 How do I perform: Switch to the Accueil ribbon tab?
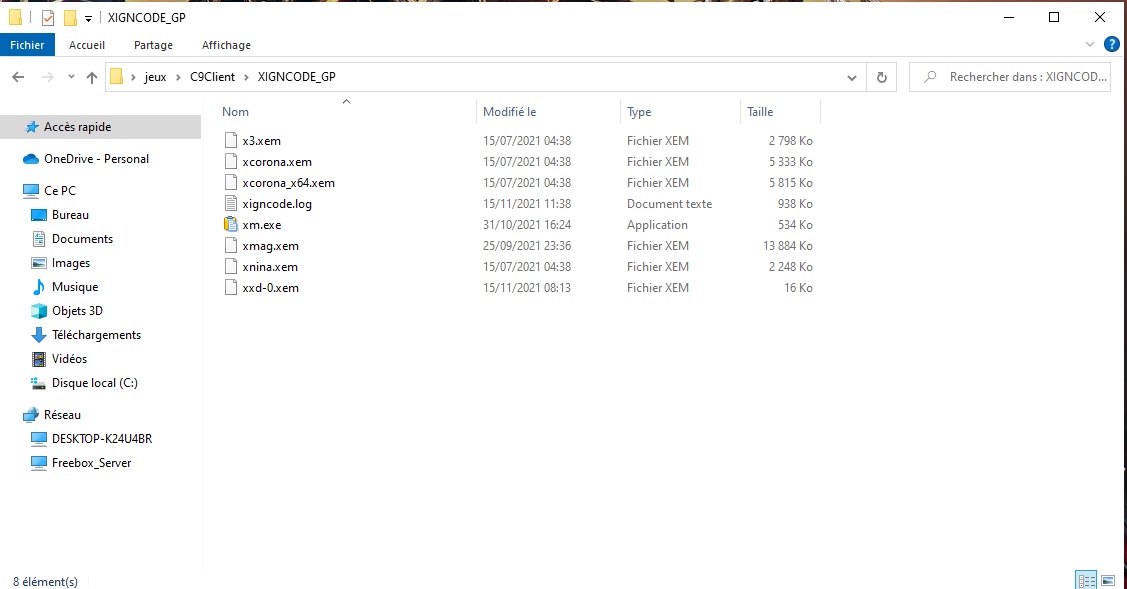(x=87, y=45)
